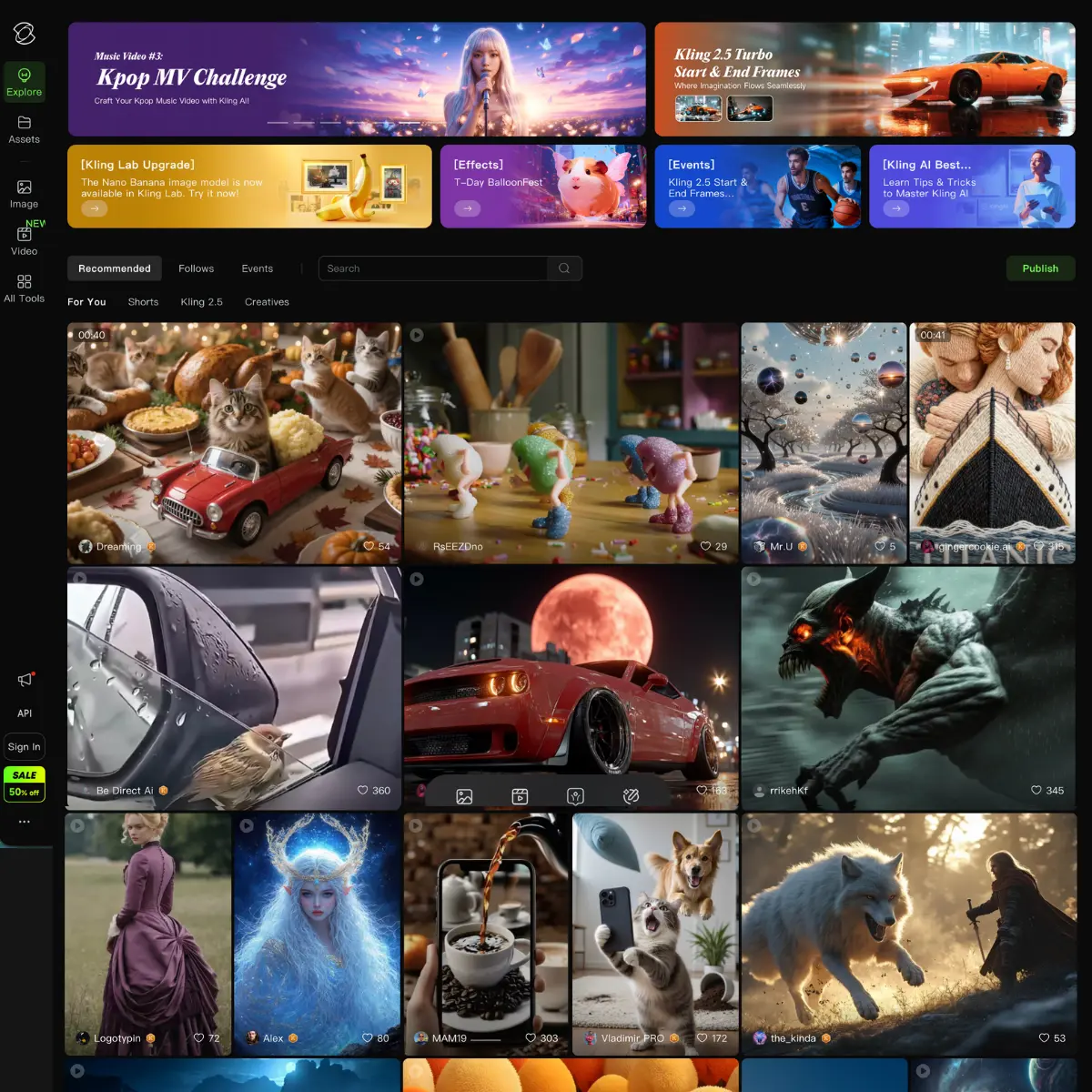The width and height of the screenshot is (1092, 1092).
Task: Open the Explore section in the sidebar
Action: (x=24, y=81)
